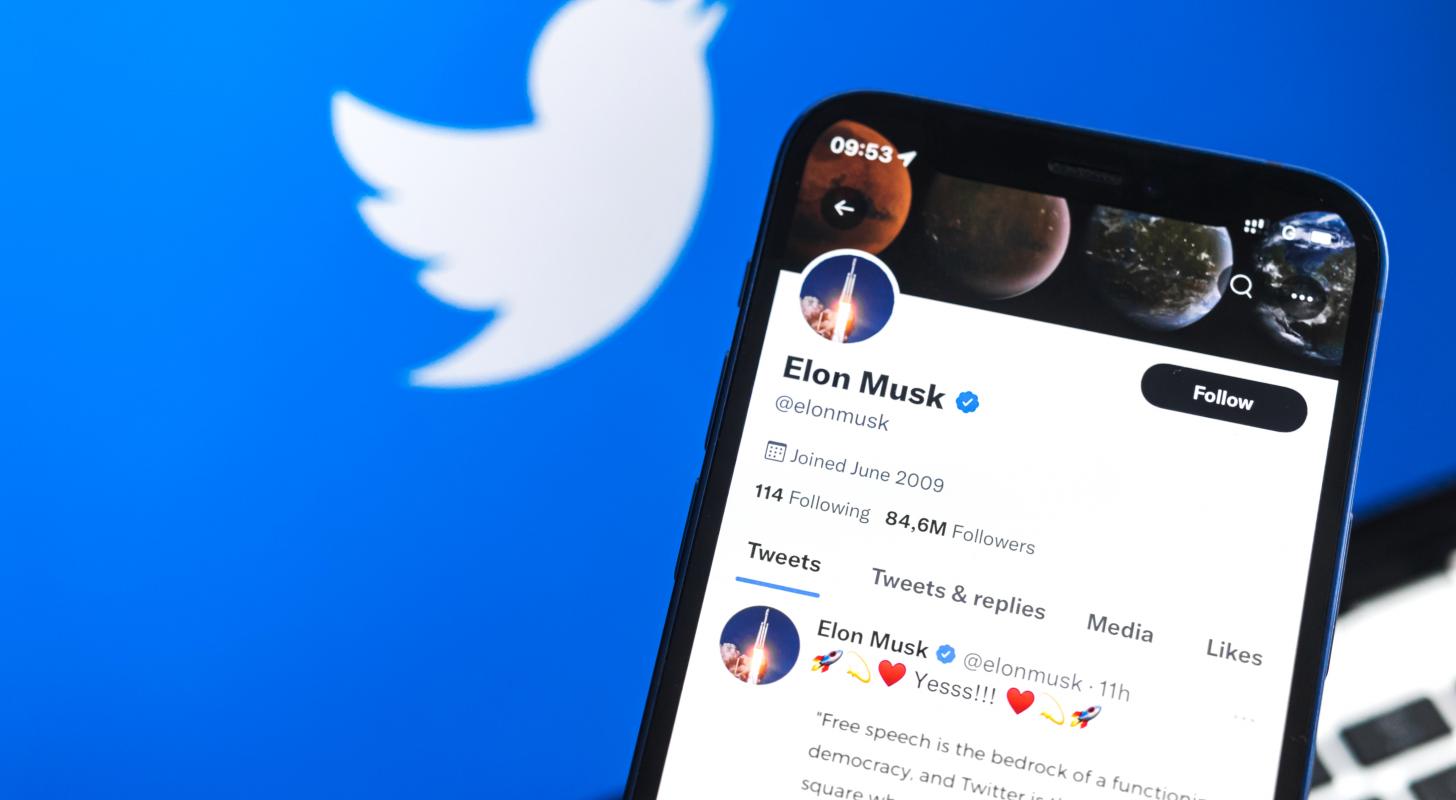Tap the tweet author's rocket avatar
This screenshot has height=800, width=1456.
(759, 645)
